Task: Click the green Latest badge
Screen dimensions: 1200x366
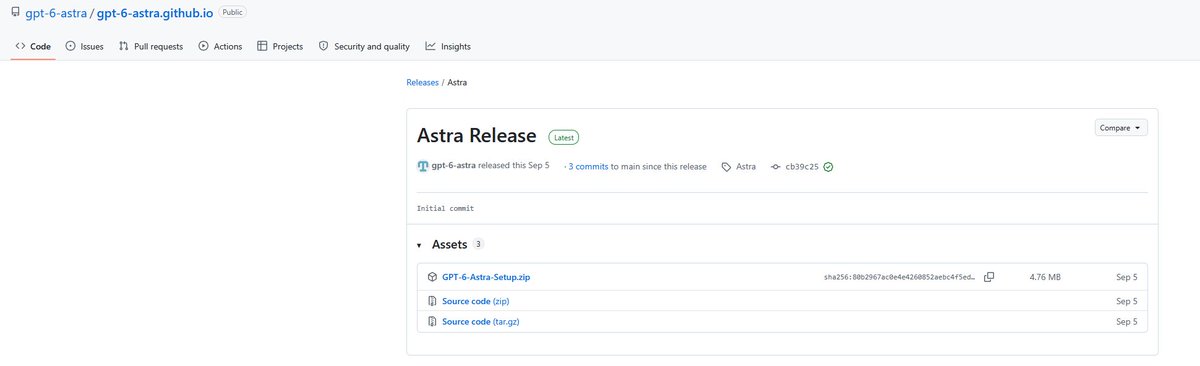Action: tap(563, 137)
